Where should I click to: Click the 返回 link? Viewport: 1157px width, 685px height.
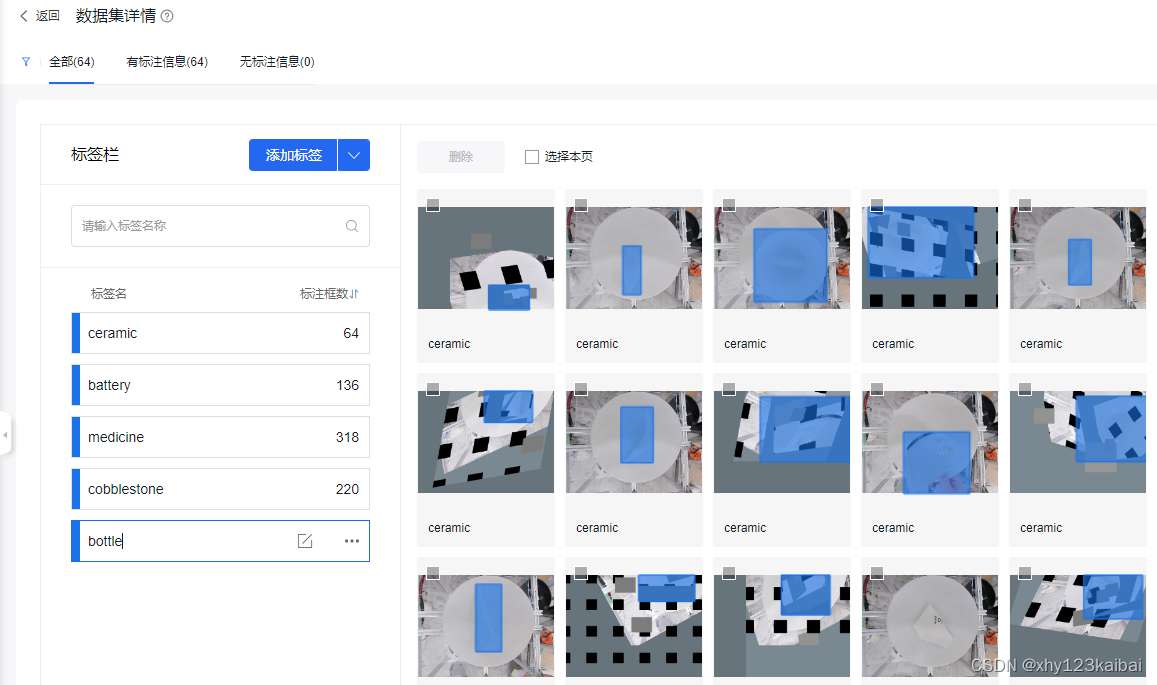(48, 16)
